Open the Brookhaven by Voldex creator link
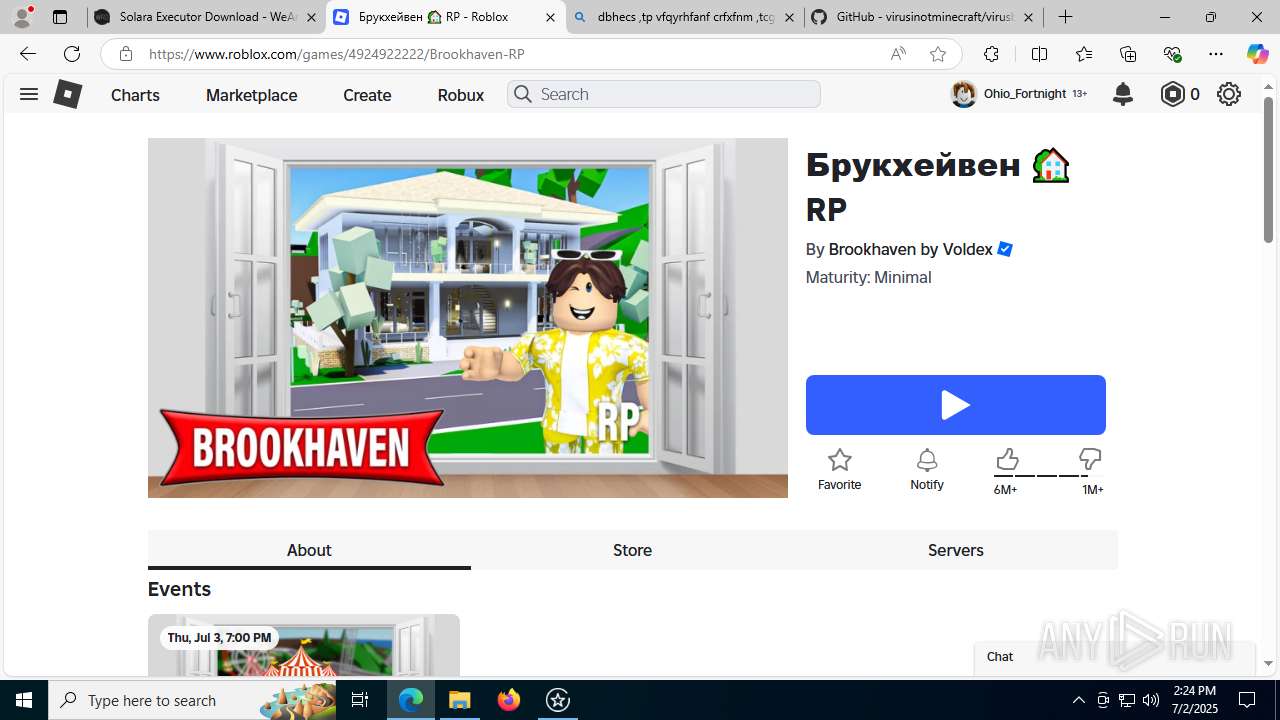 pyautogui.click(x=910, y=249)
